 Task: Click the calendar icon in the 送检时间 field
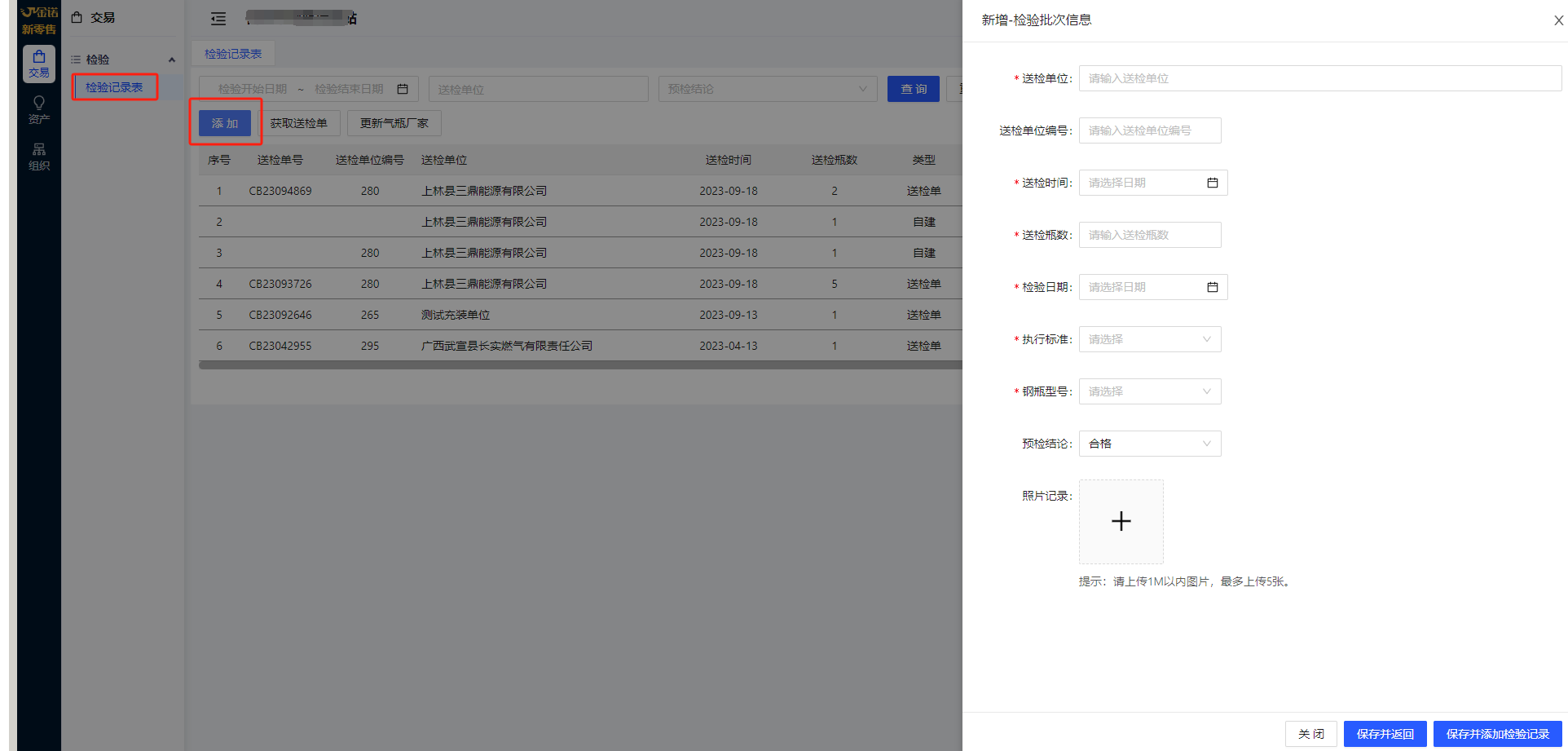(x=1213, y=183)
